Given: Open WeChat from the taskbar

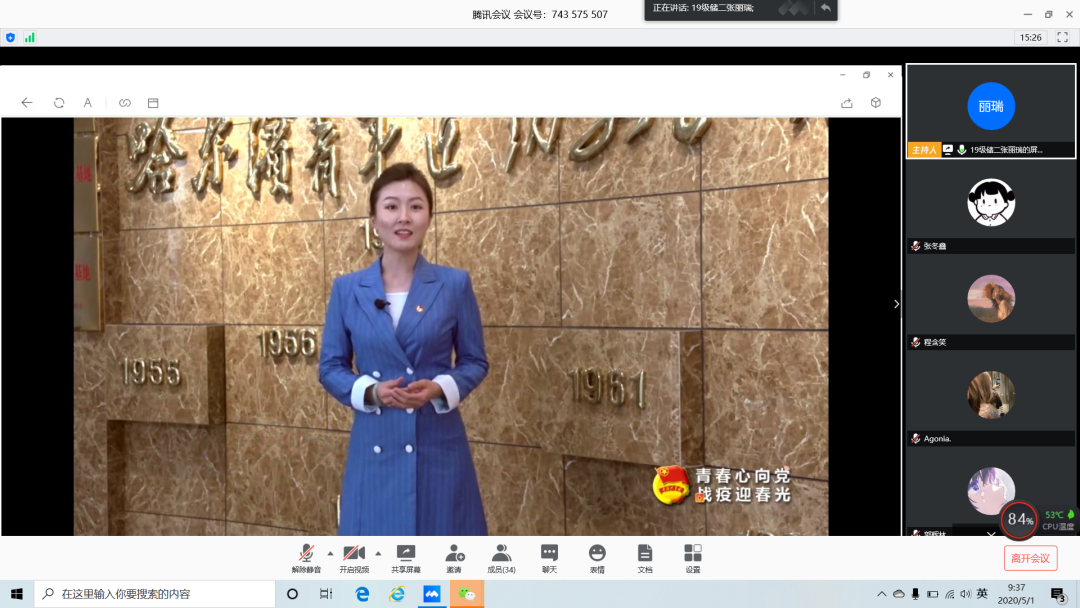Looking at the screenshot, I should tap(466, 594).
